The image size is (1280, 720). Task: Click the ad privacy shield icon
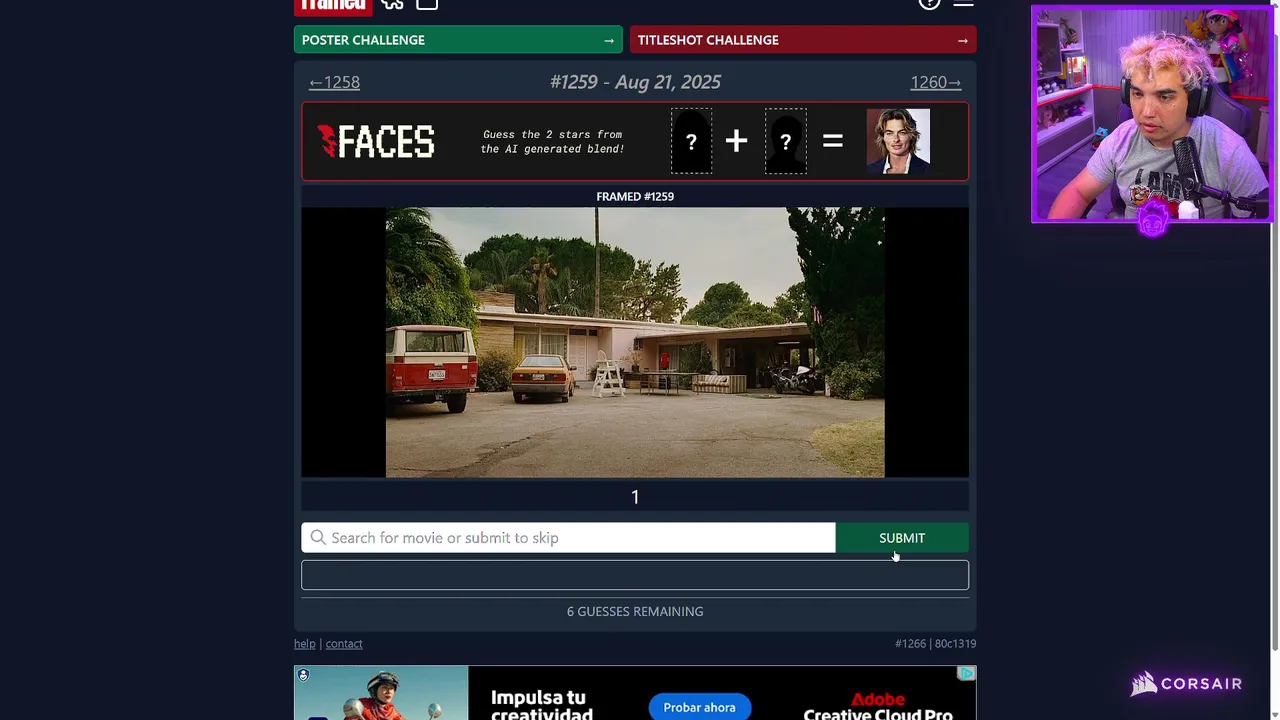(x=303, y=674)
